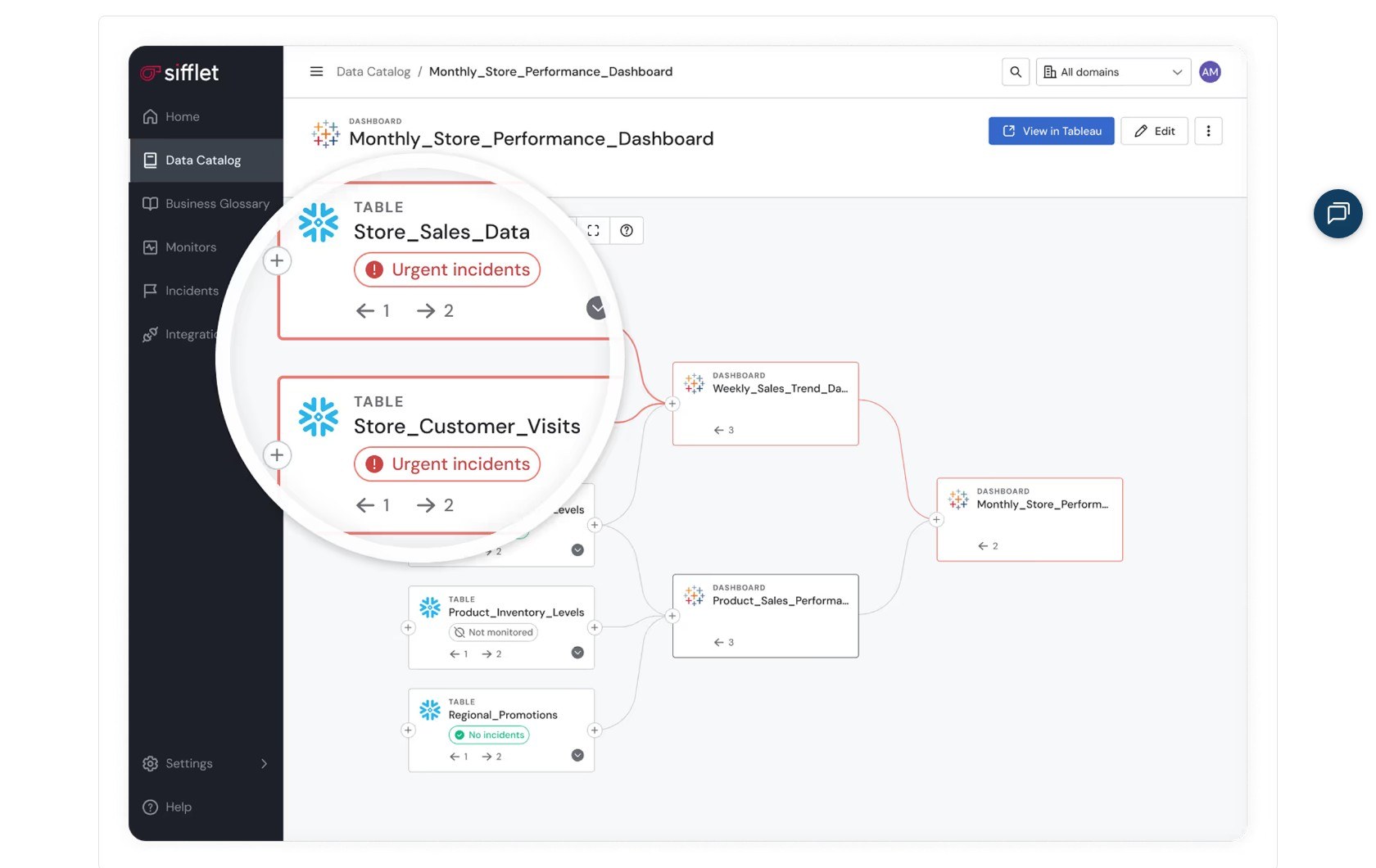This screenshot has width=1376, height=868.
Task: Select the Product_Sales_Performa dashboard node
Action: tap(765, 616)
